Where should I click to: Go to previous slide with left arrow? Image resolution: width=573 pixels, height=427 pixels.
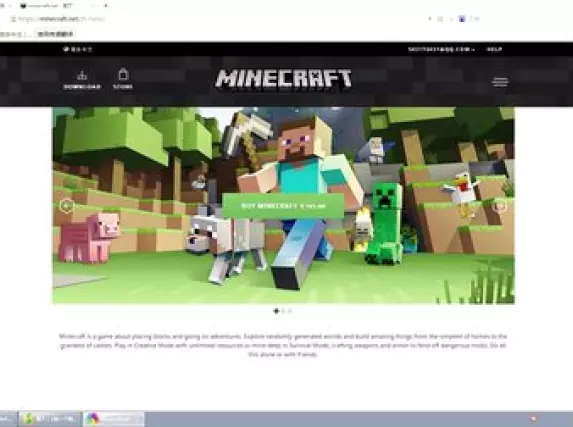(67, 206)
